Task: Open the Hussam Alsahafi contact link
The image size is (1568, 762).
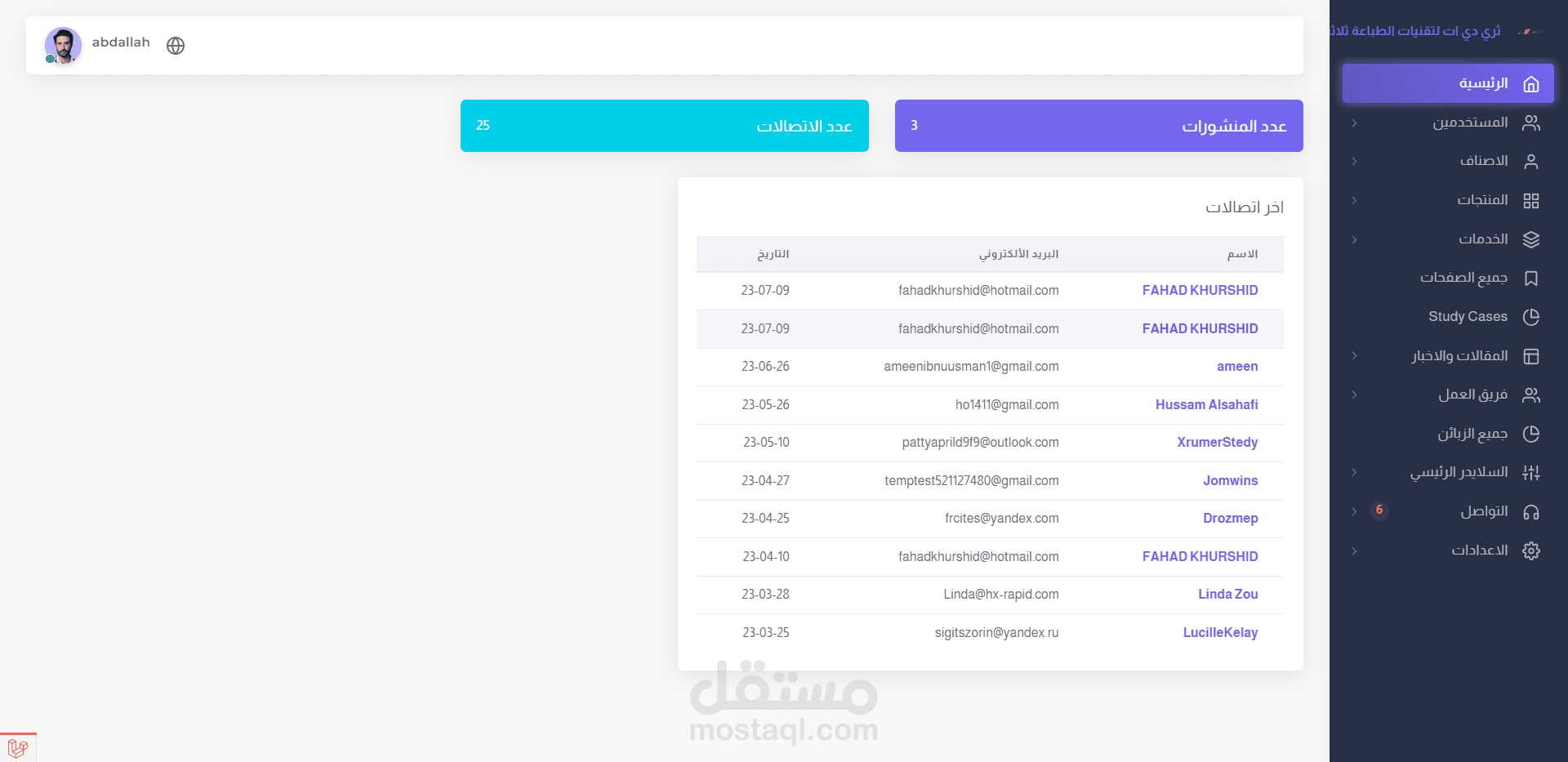Action: pos(1206,404)
